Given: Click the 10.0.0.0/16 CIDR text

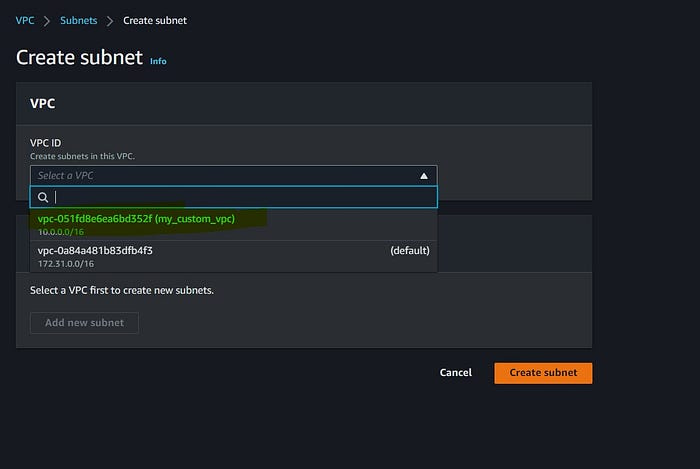Looking at the screenshot, I should (61, 232).
